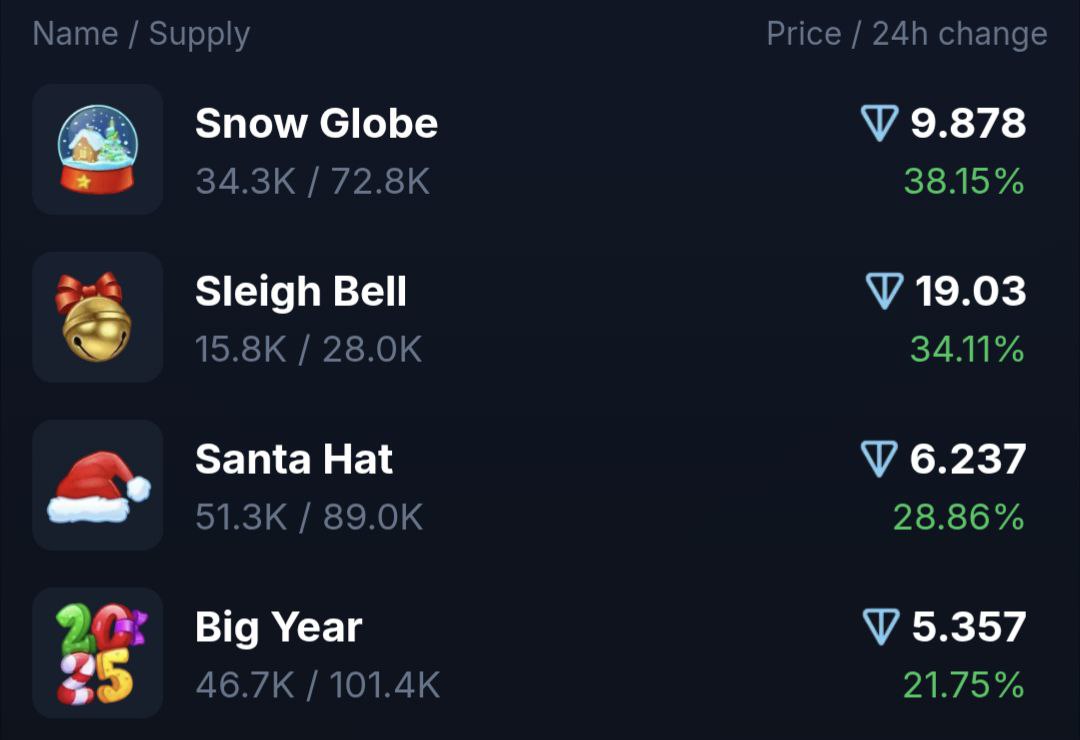Click the TON icon beside 19.03

(x=884, y=291)
